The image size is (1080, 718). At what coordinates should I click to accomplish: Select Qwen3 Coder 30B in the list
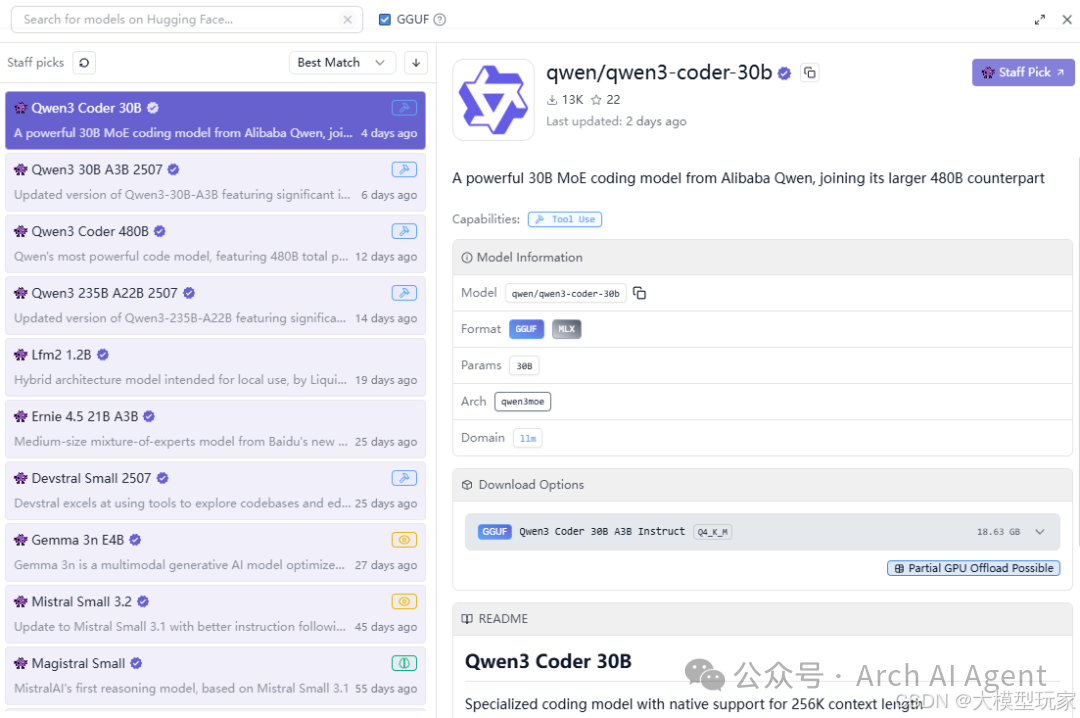215,120
